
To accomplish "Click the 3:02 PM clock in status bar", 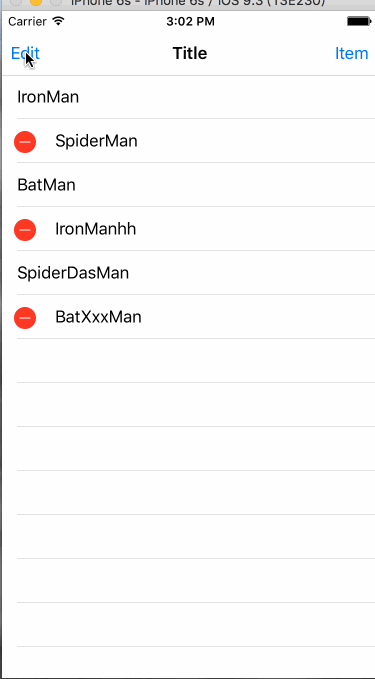I will coord(190,21).
